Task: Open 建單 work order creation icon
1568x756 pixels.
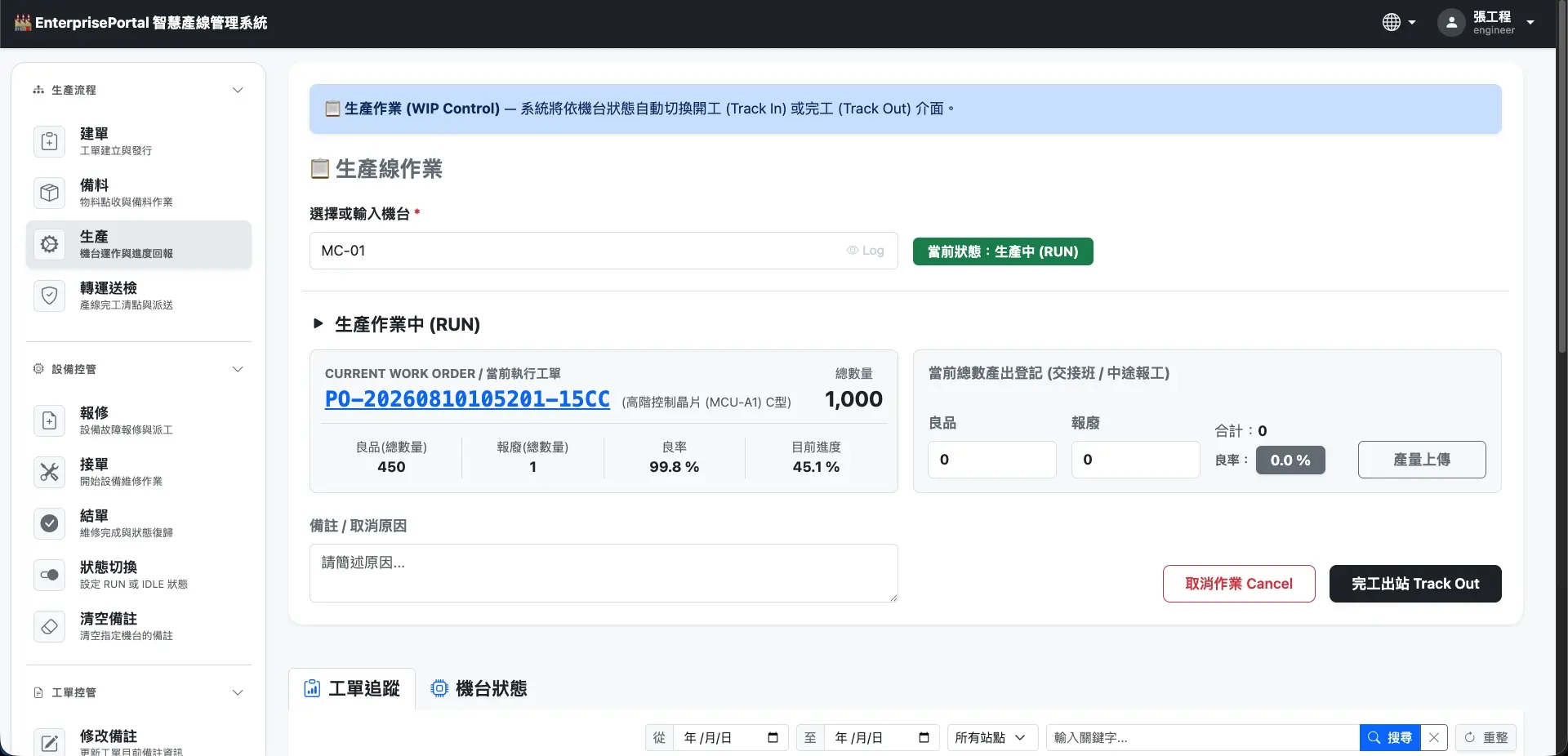Action: coord(50,141)
